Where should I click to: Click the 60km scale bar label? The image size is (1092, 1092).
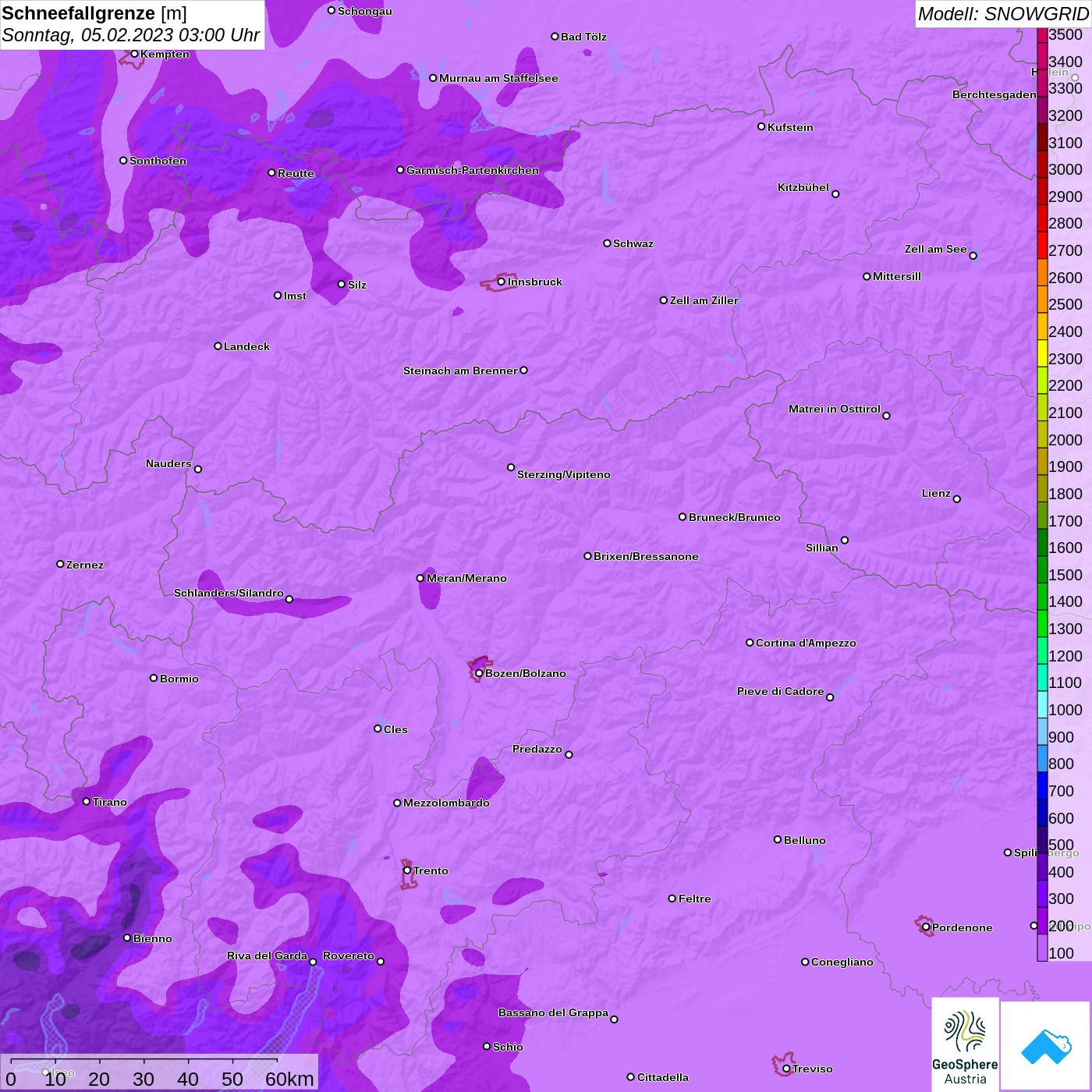pyautogui.click(x=289, y=1079)
